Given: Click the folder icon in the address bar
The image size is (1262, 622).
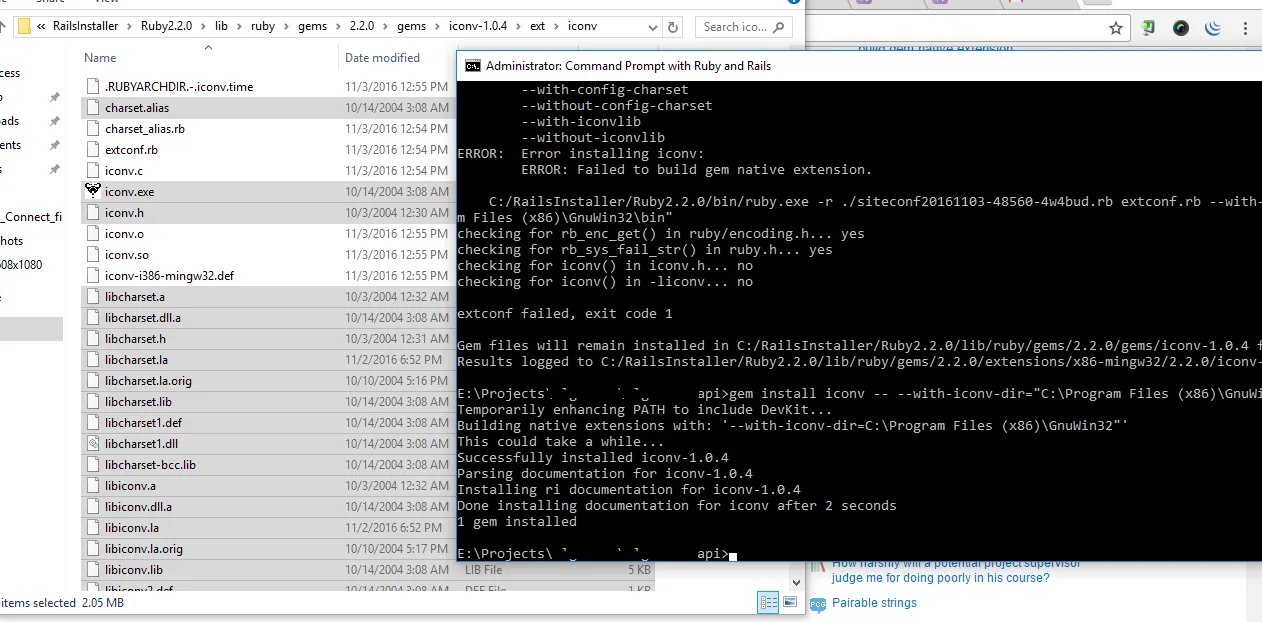Looking at the screenshot, I should click(24, 27).
